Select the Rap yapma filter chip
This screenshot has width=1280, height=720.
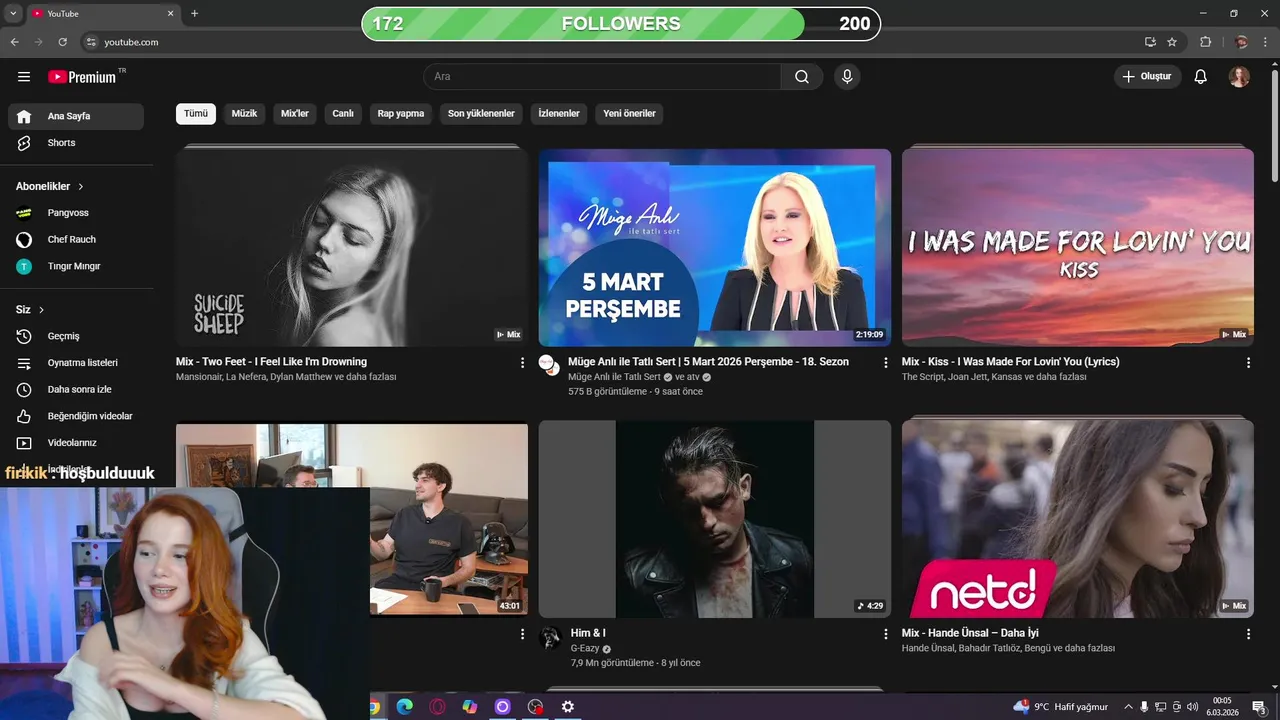pos(401,113)
